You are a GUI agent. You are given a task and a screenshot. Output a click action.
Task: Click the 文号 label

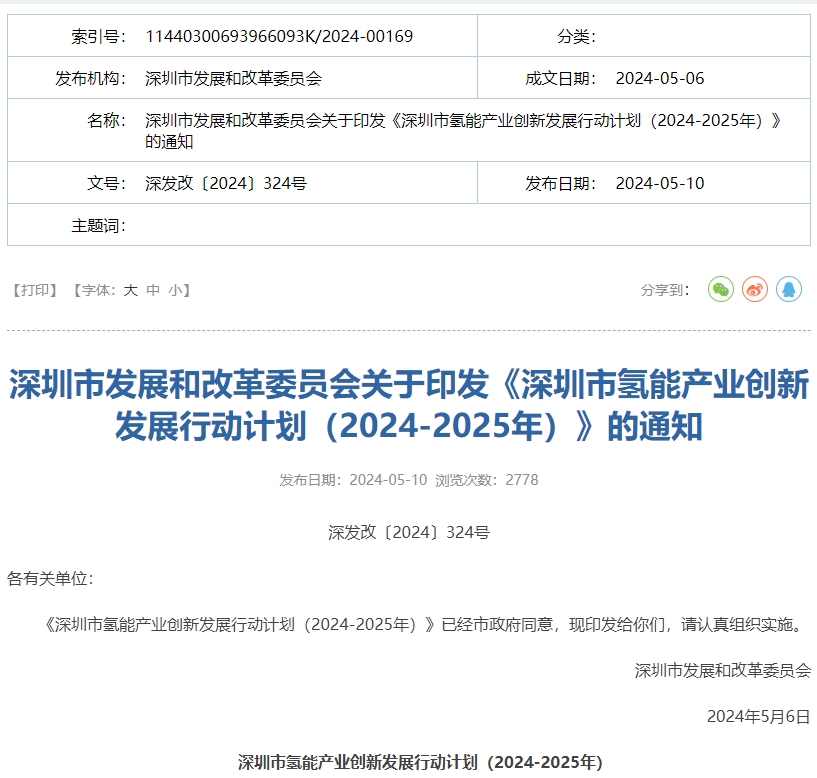point(107,183)
